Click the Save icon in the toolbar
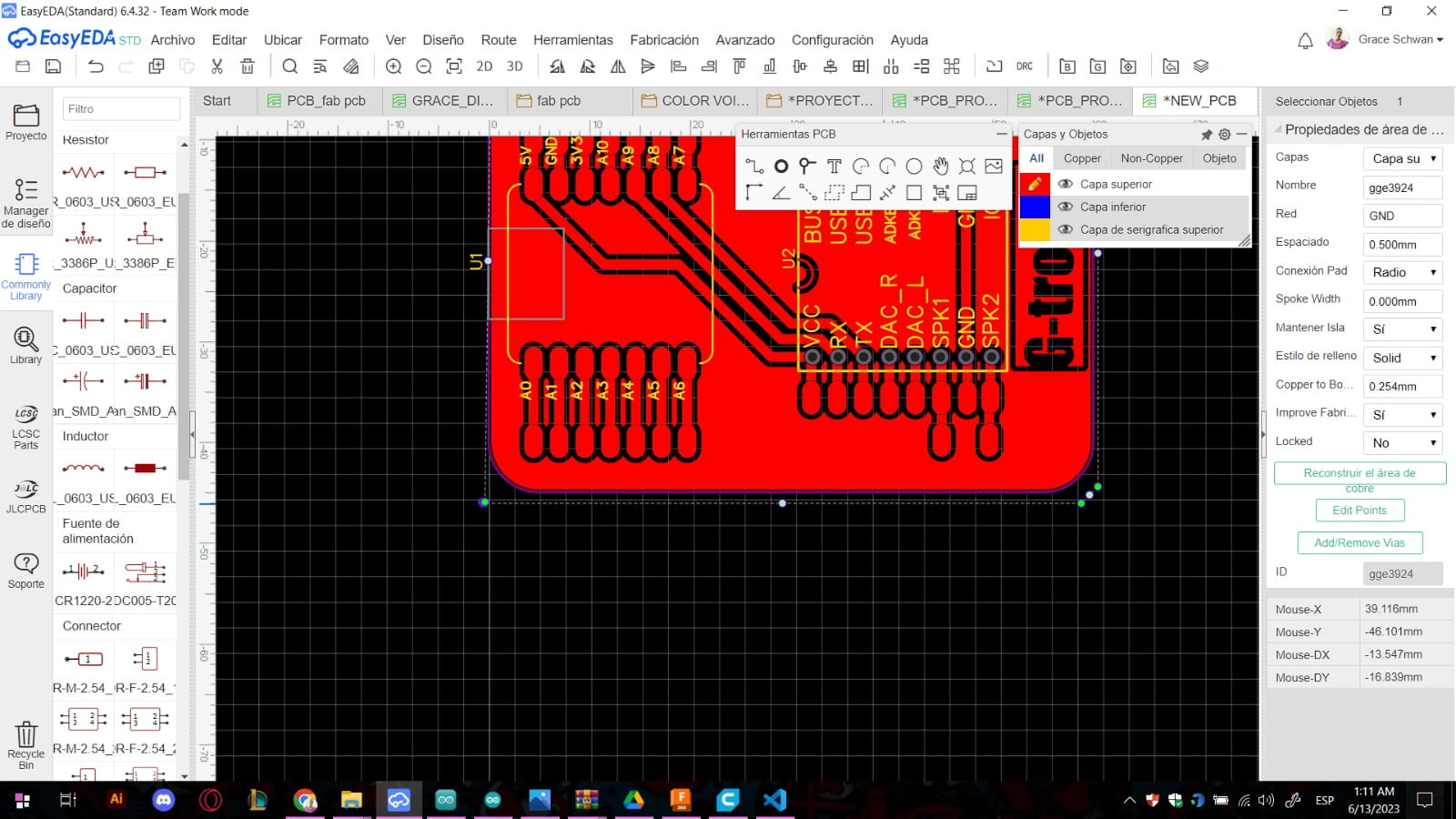The image size is (1456, 819). tap(54, 66)
